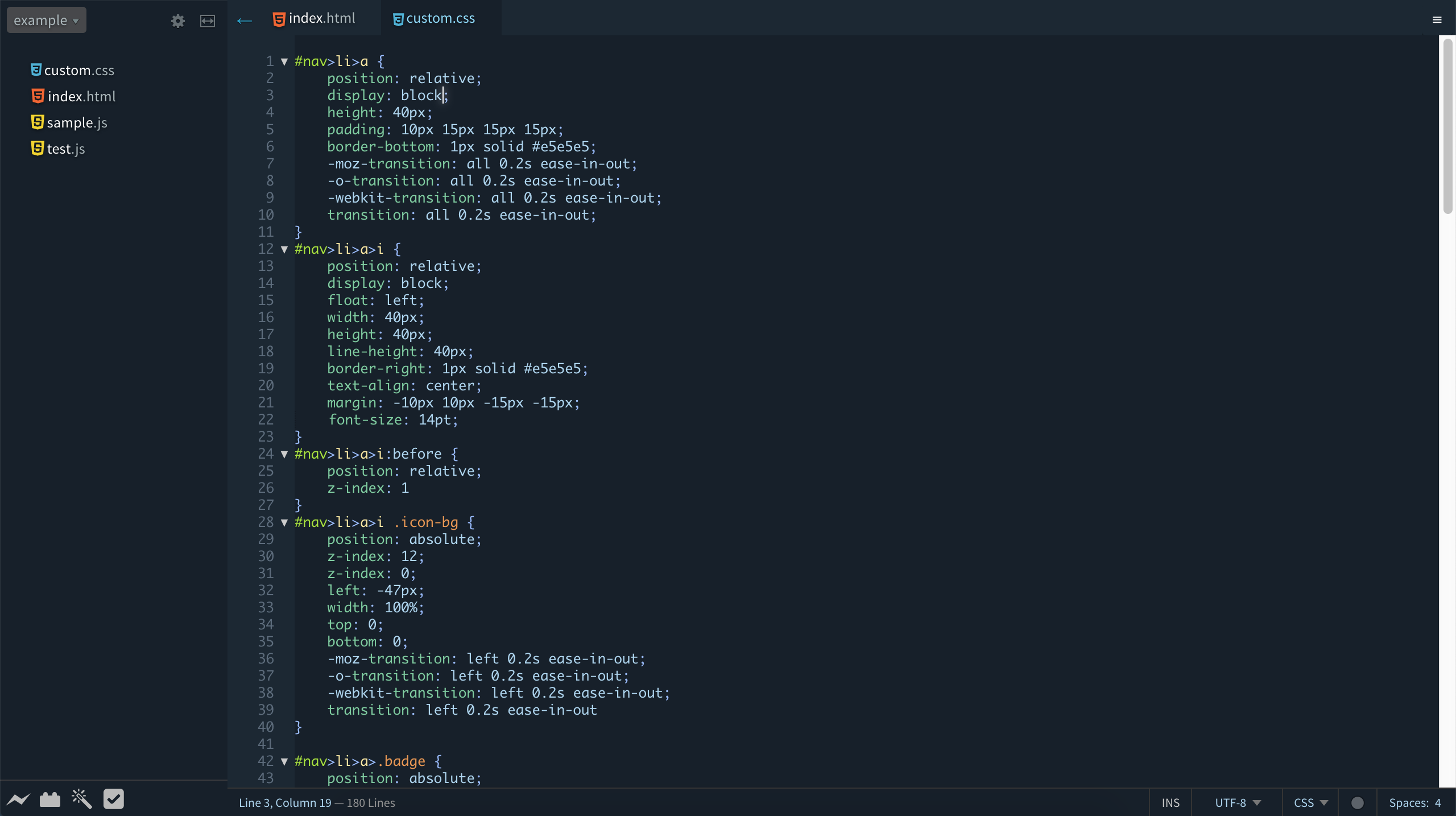This screenshot has height=816, width=1456.
Task: Click the Live Preview lightning icon
Action: tap(18, 799)
